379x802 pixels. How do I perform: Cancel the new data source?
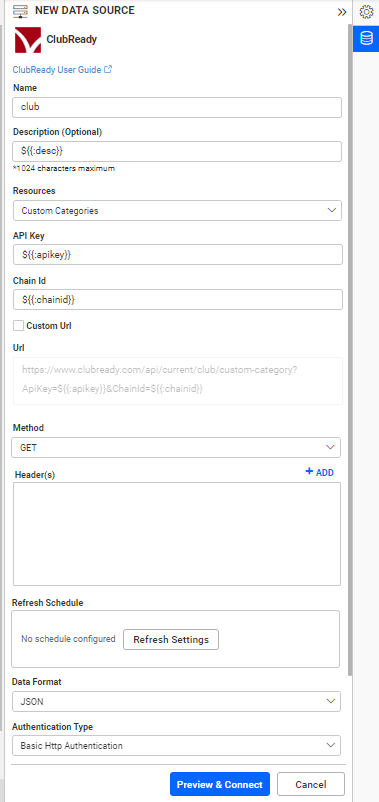click(x=311, y=784)
